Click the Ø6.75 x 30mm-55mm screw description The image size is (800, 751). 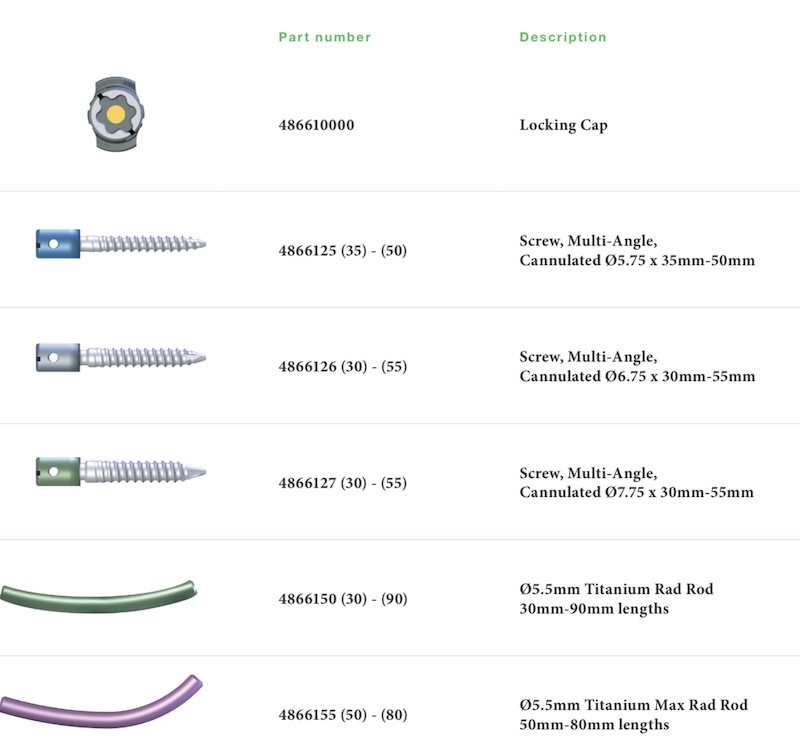[x=637, y=367]
